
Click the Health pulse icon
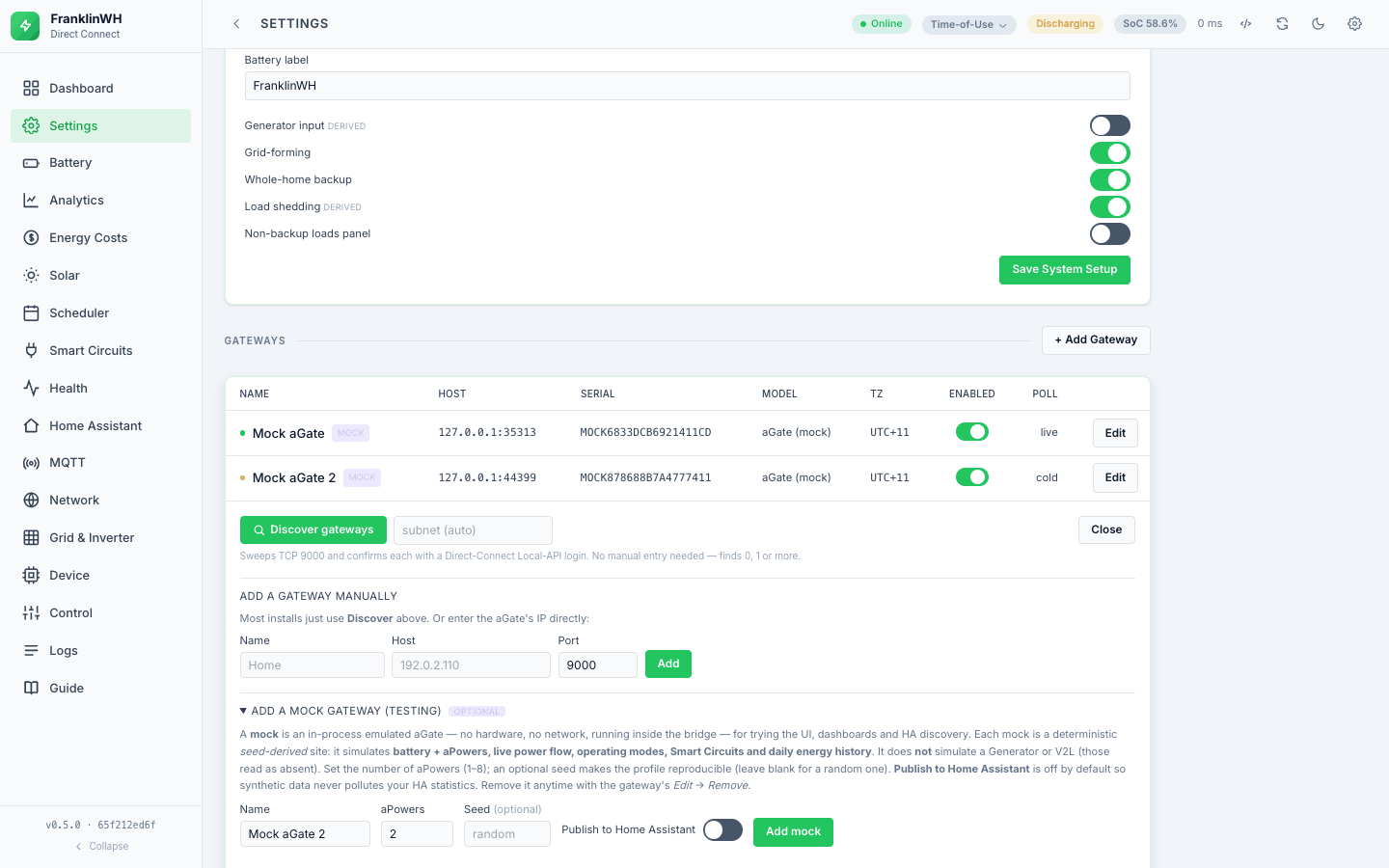(31, 388)
